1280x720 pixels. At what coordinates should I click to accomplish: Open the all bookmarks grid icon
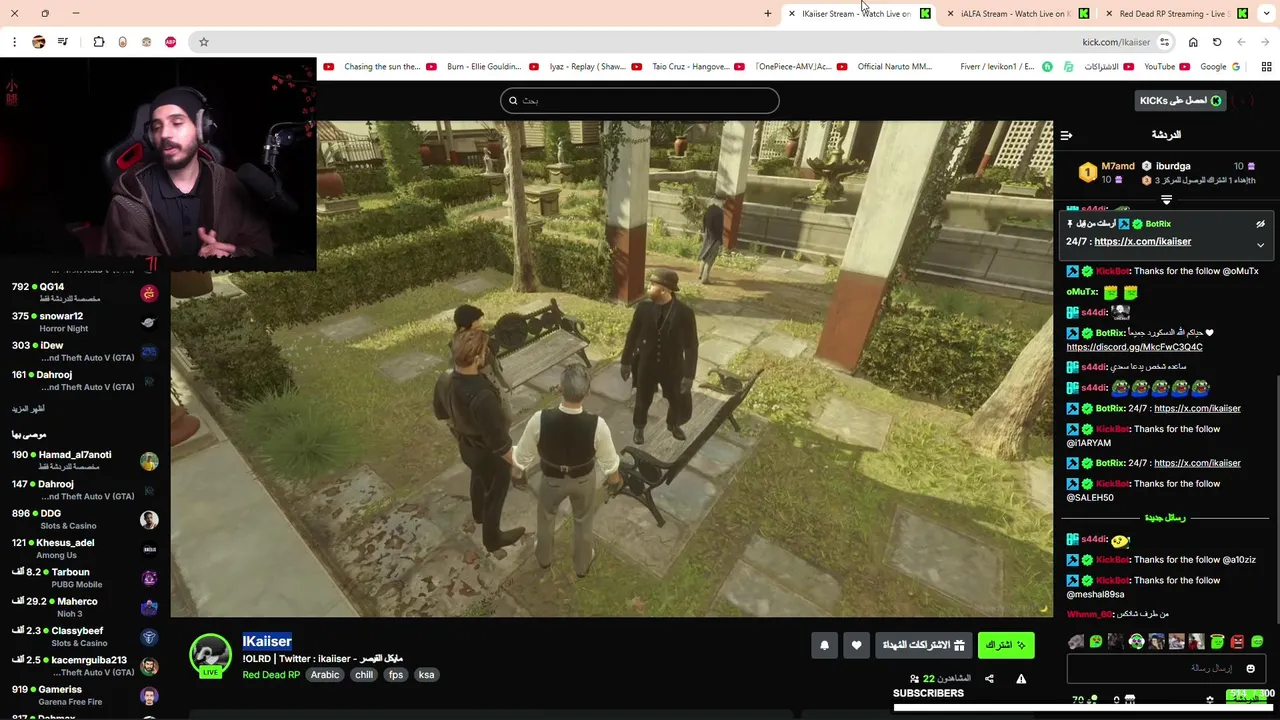click(1266, 67)
